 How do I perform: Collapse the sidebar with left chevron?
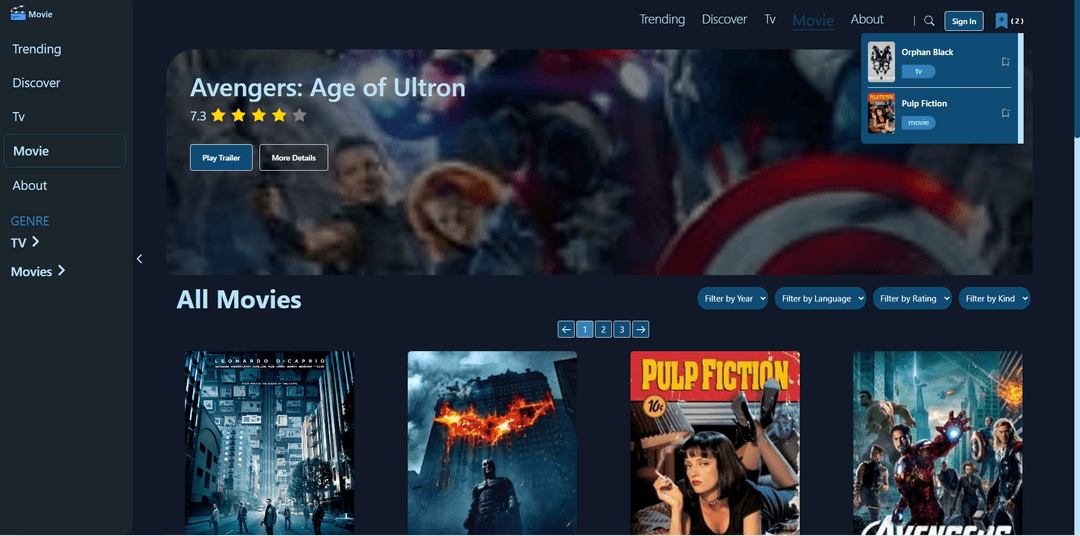pyautogui.click(x=139, y=259)
